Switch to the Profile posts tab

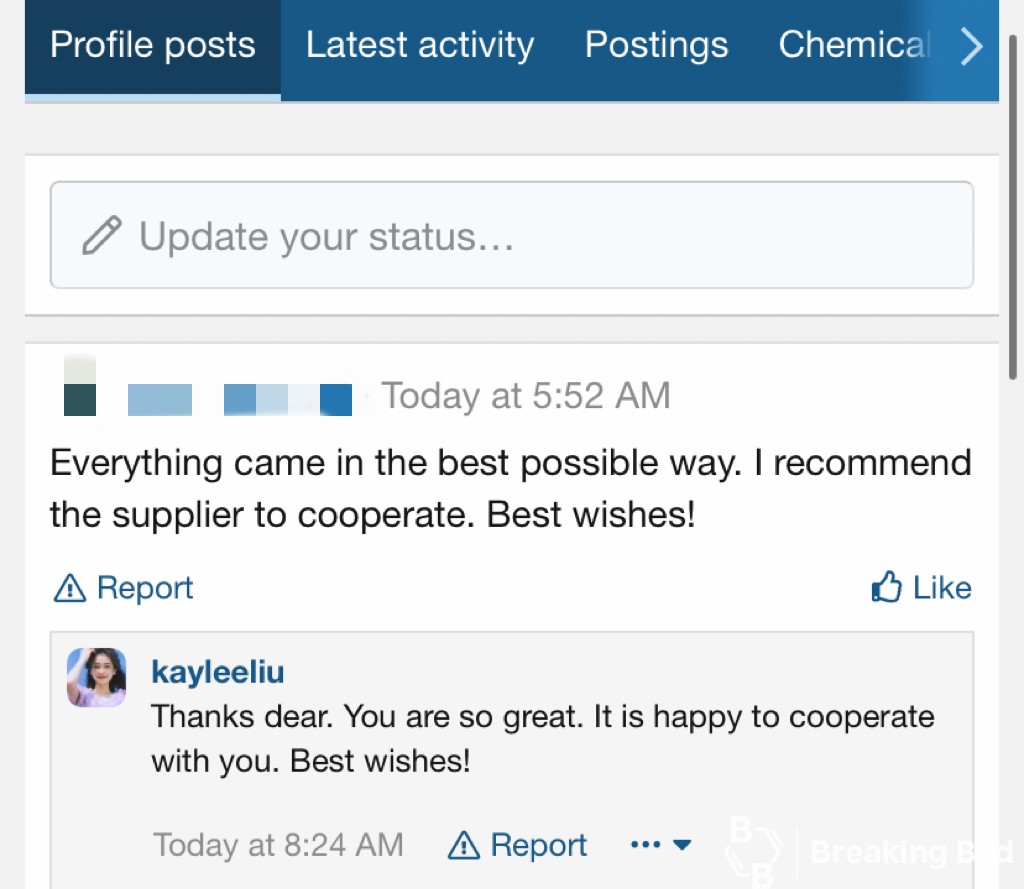pyautogui.click(x=152, y=46)
